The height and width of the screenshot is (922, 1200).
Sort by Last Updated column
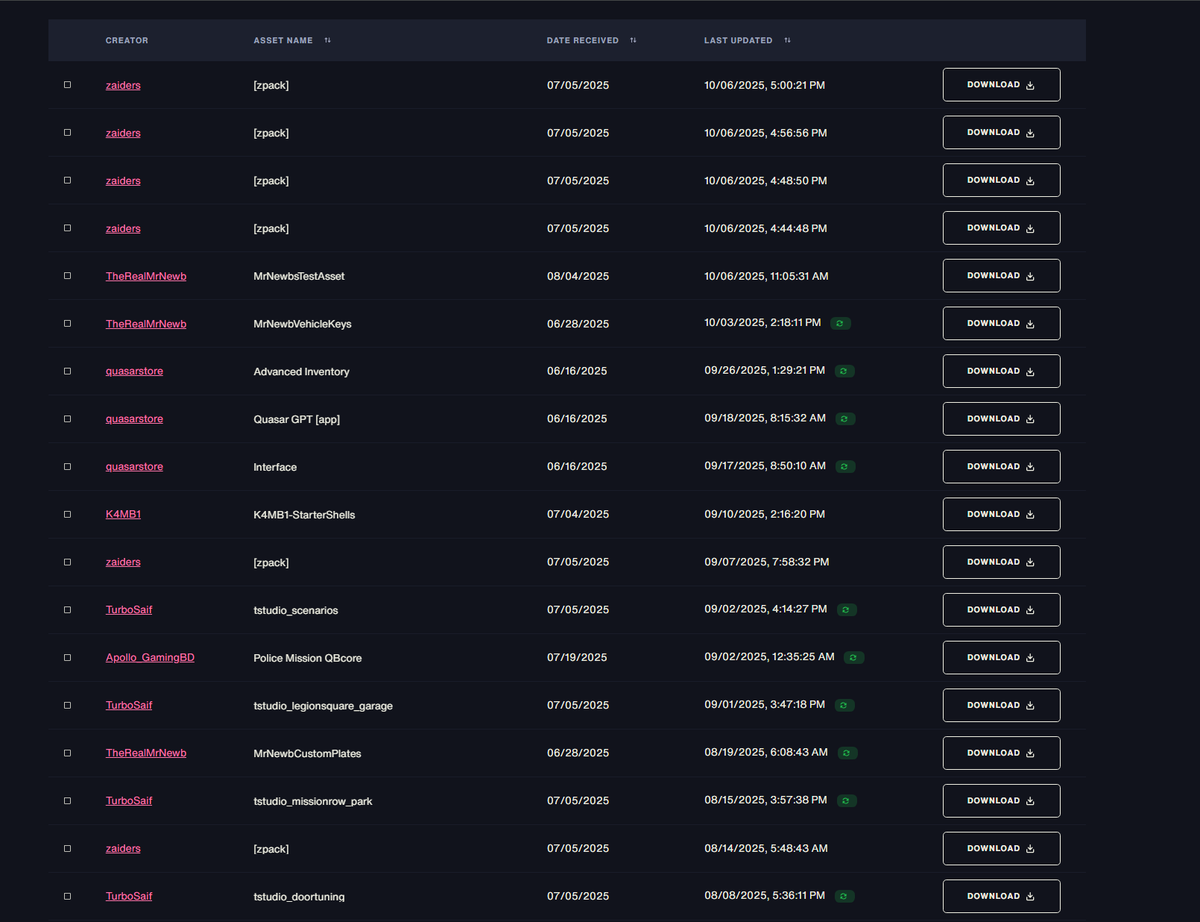pos(787,41)
